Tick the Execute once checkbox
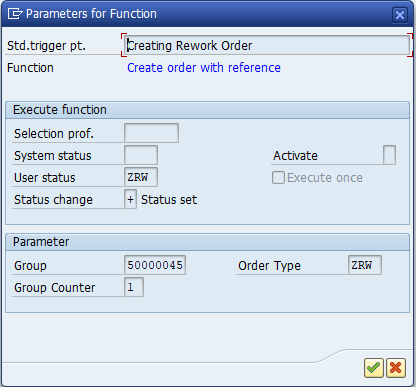Viewport: 416px width, 387px height. 278,178
